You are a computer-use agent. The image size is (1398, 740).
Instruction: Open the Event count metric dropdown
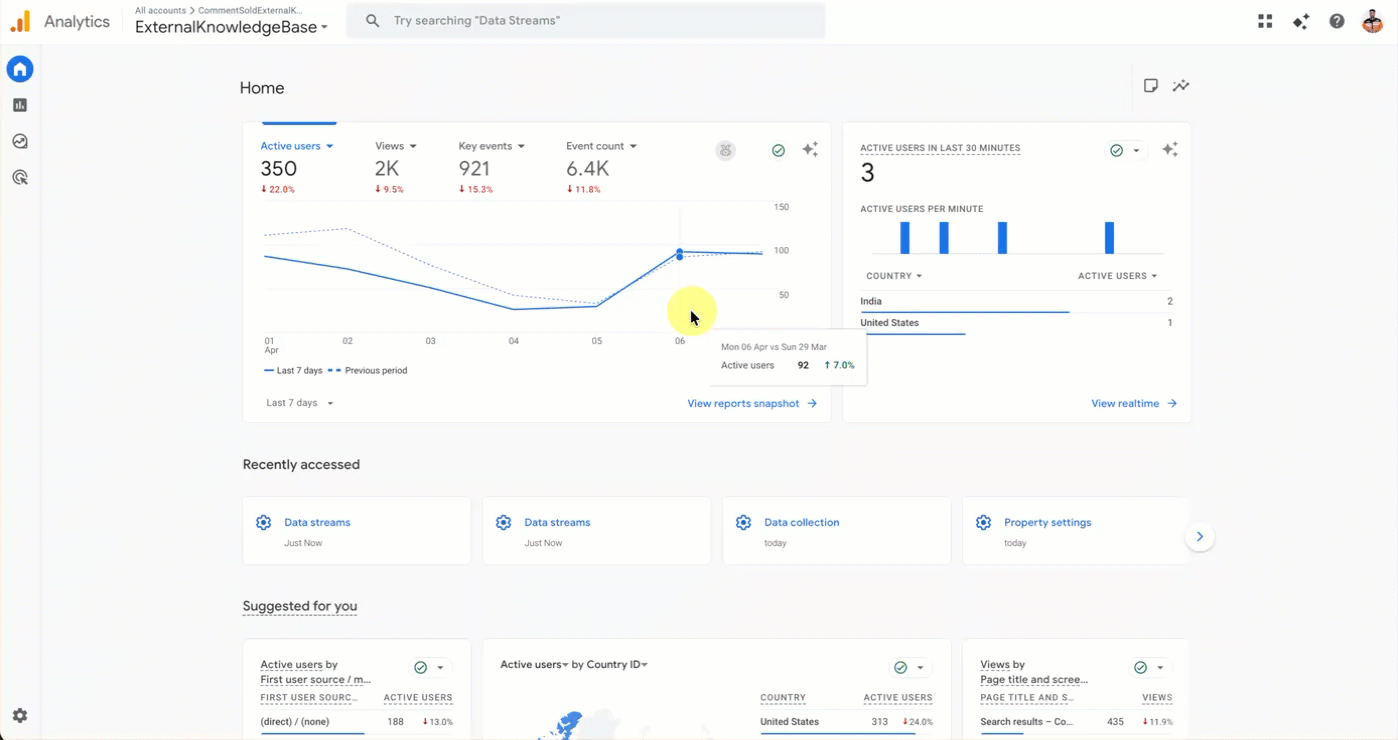coord(601,146)
